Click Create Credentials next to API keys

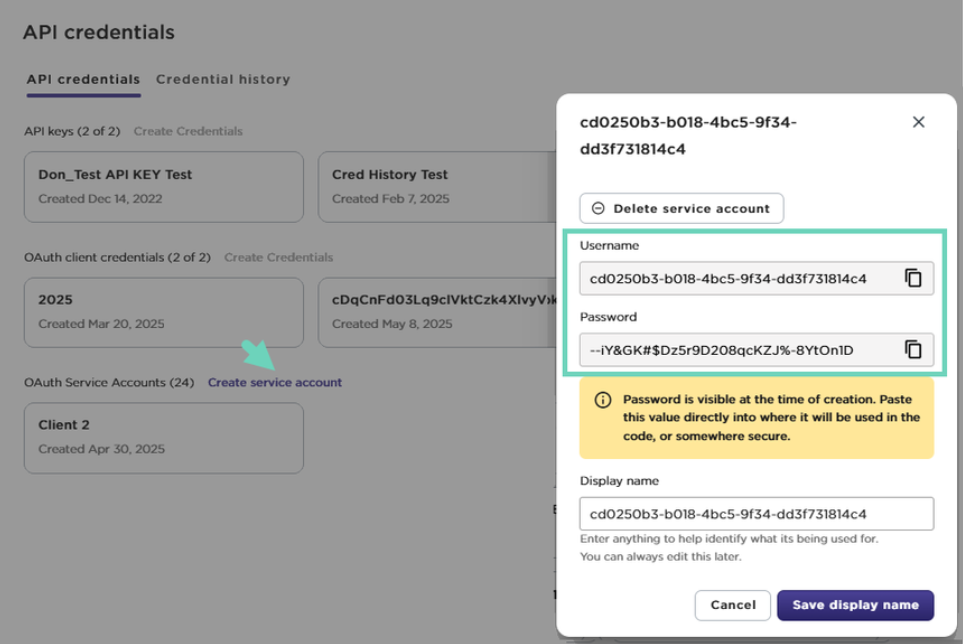click(x=188, y=131)
